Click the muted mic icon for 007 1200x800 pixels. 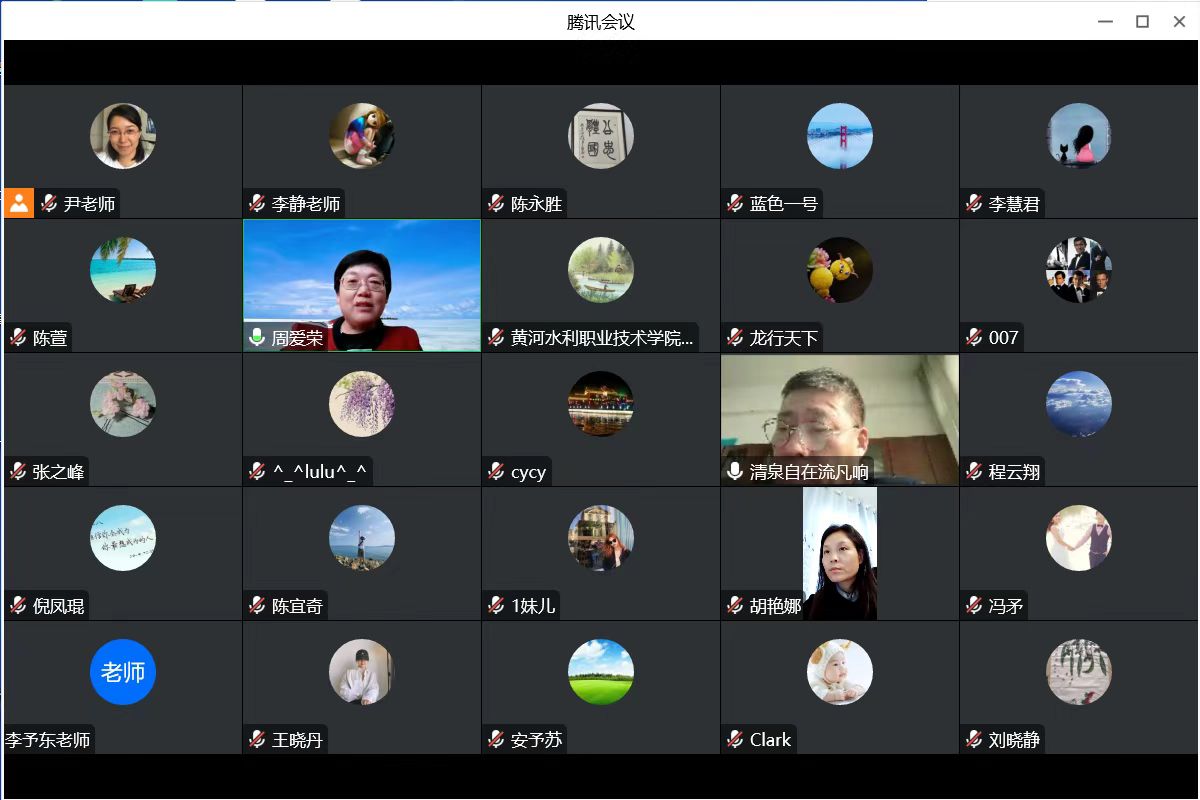tap(974, 338)
